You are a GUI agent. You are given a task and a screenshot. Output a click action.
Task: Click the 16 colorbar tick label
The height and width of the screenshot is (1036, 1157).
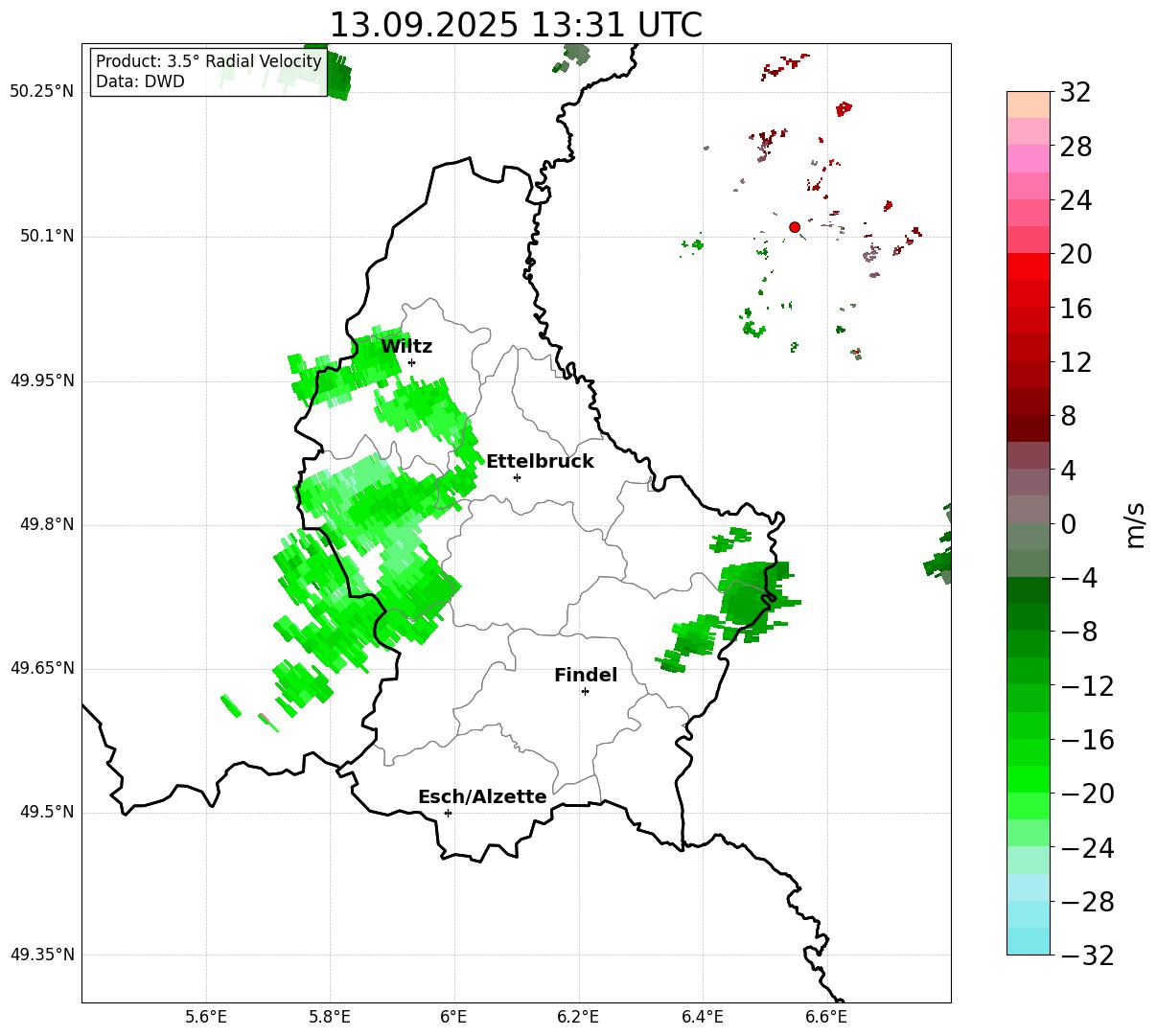tap(1076, 309)
